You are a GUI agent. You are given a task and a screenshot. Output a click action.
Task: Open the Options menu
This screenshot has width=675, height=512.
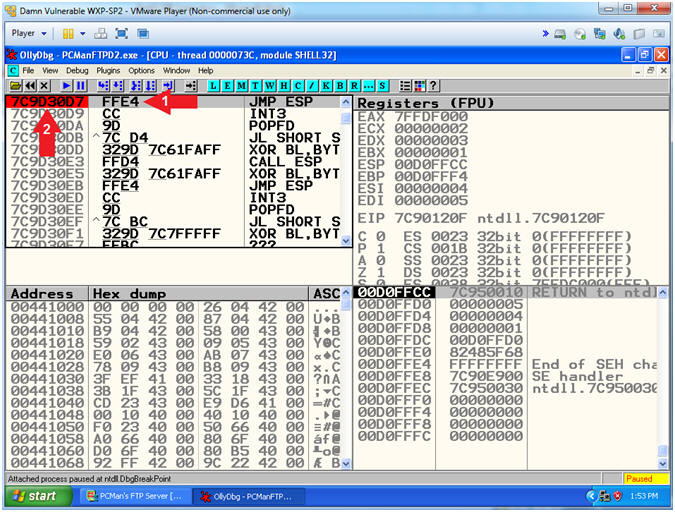141,71
